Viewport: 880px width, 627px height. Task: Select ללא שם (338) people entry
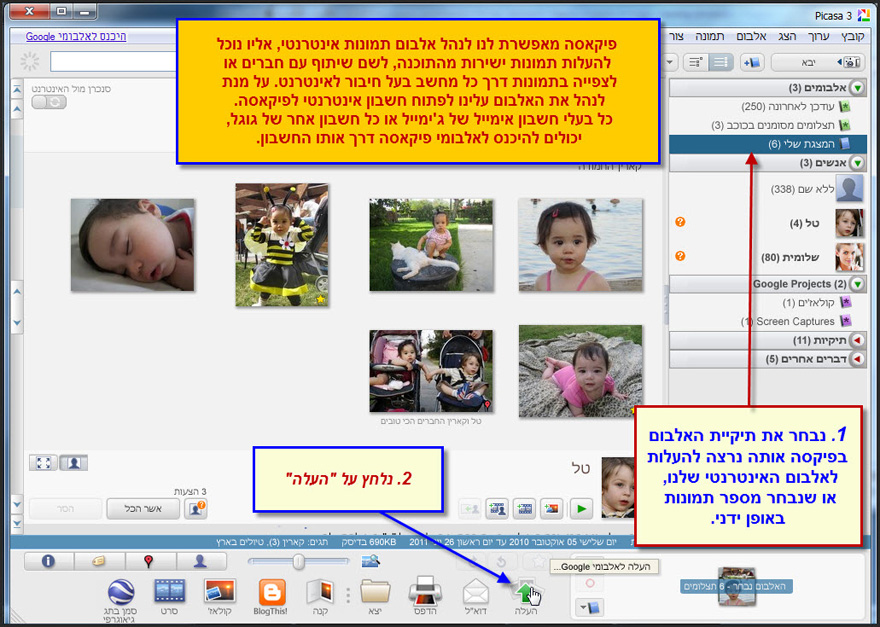[768, 189]
